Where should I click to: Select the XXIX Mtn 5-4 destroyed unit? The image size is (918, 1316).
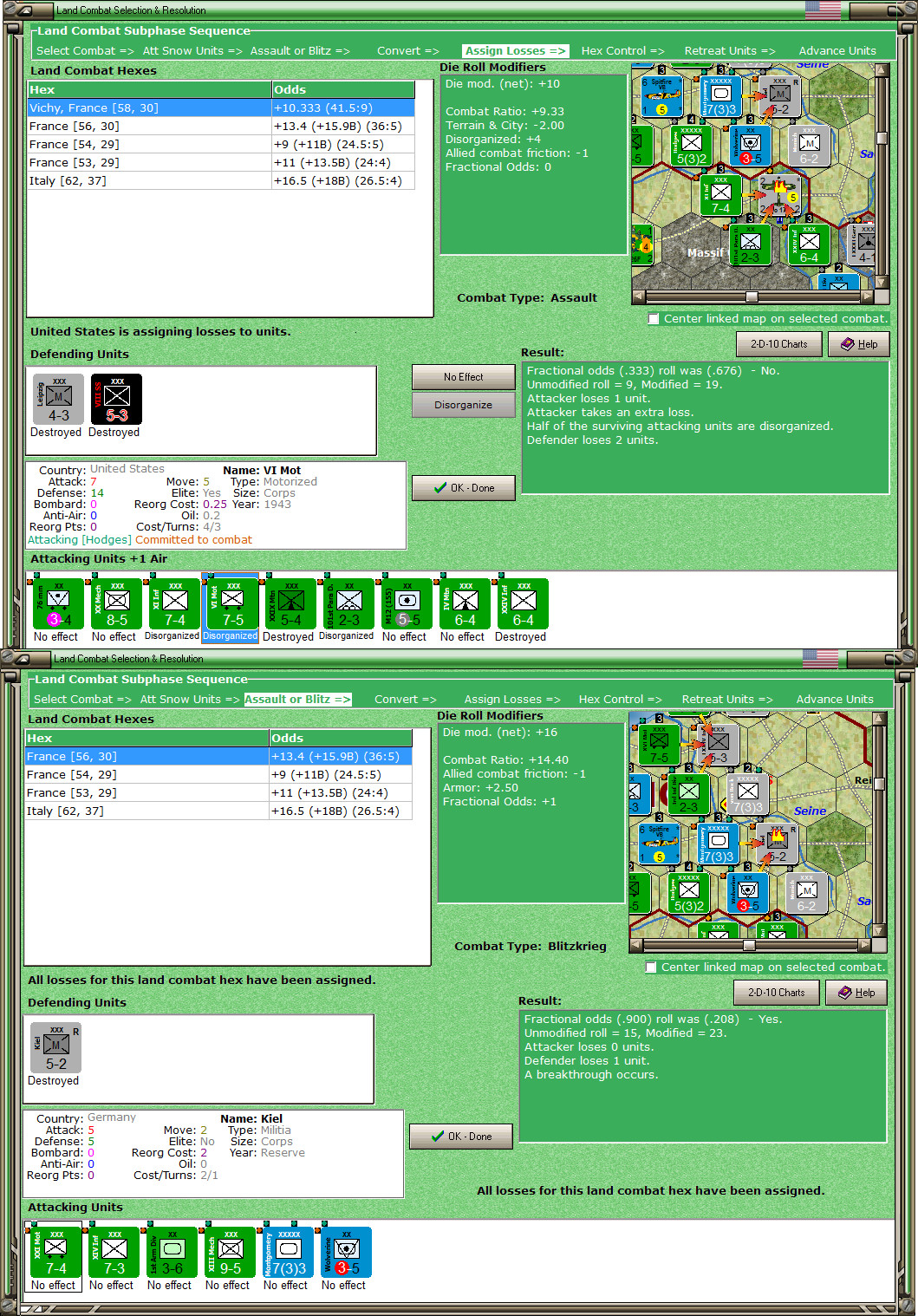[290, 603]
